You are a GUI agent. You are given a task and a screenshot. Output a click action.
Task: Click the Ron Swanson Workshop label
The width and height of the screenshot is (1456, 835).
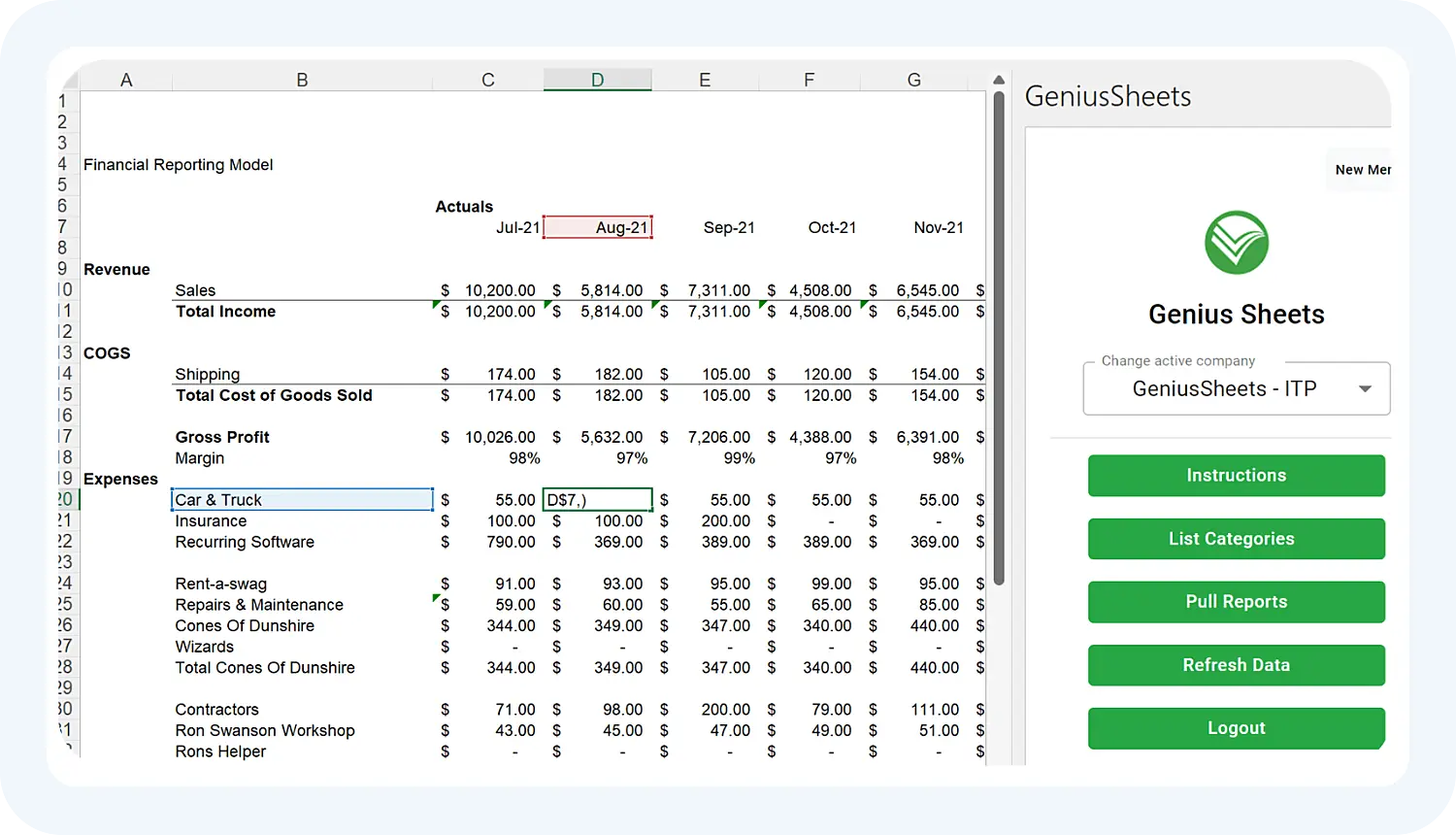(x=265, y=731)
